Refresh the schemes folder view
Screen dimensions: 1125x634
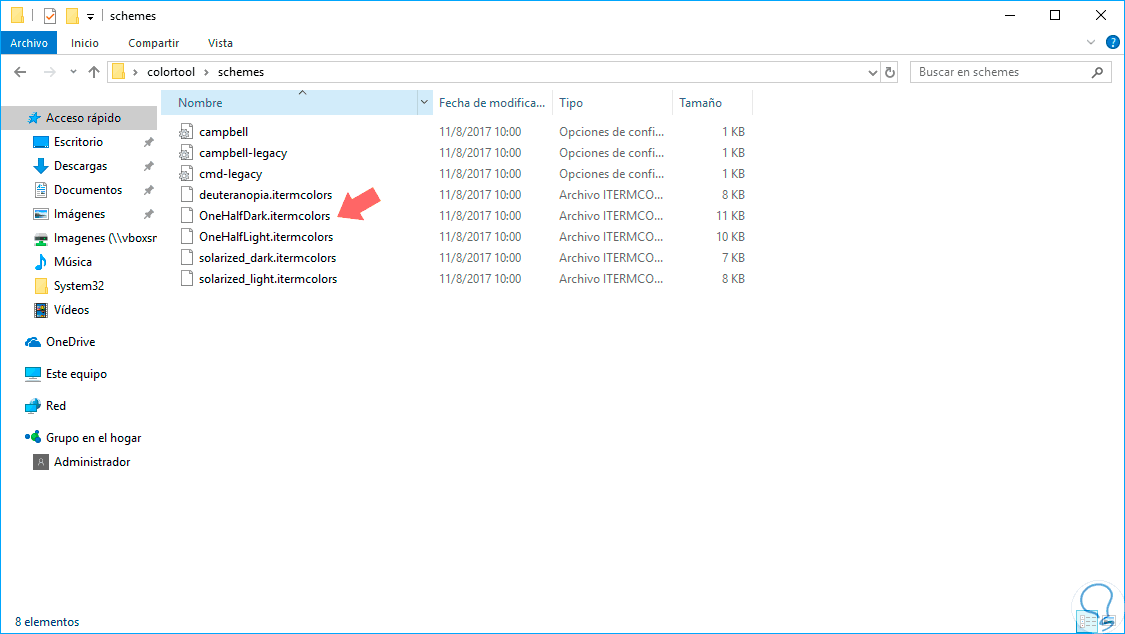coord(890,72)
